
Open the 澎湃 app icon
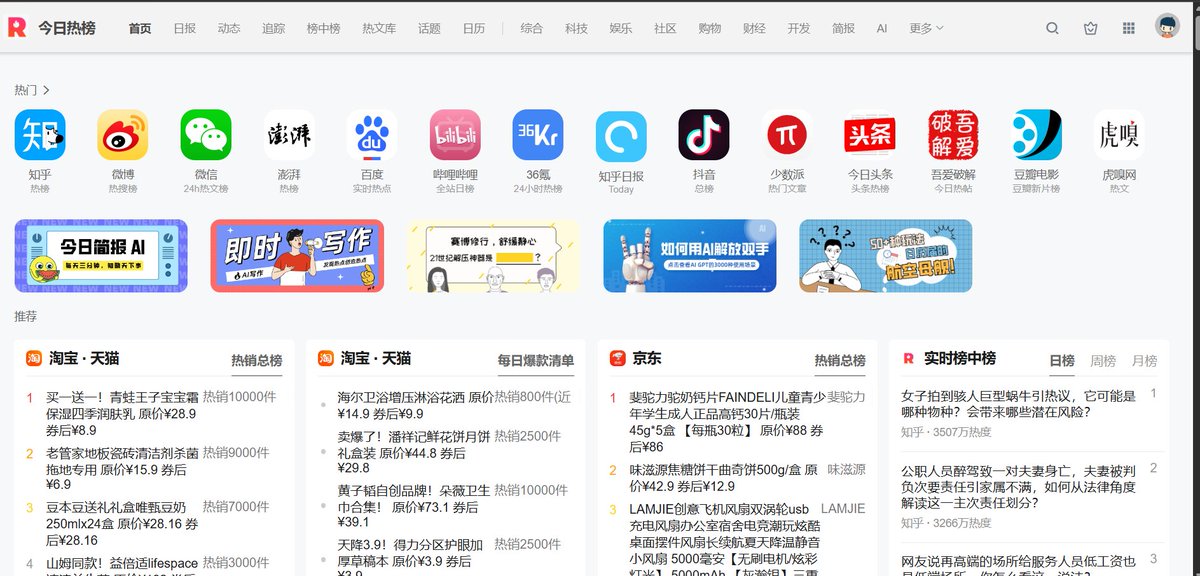click(x=289, y=135)
